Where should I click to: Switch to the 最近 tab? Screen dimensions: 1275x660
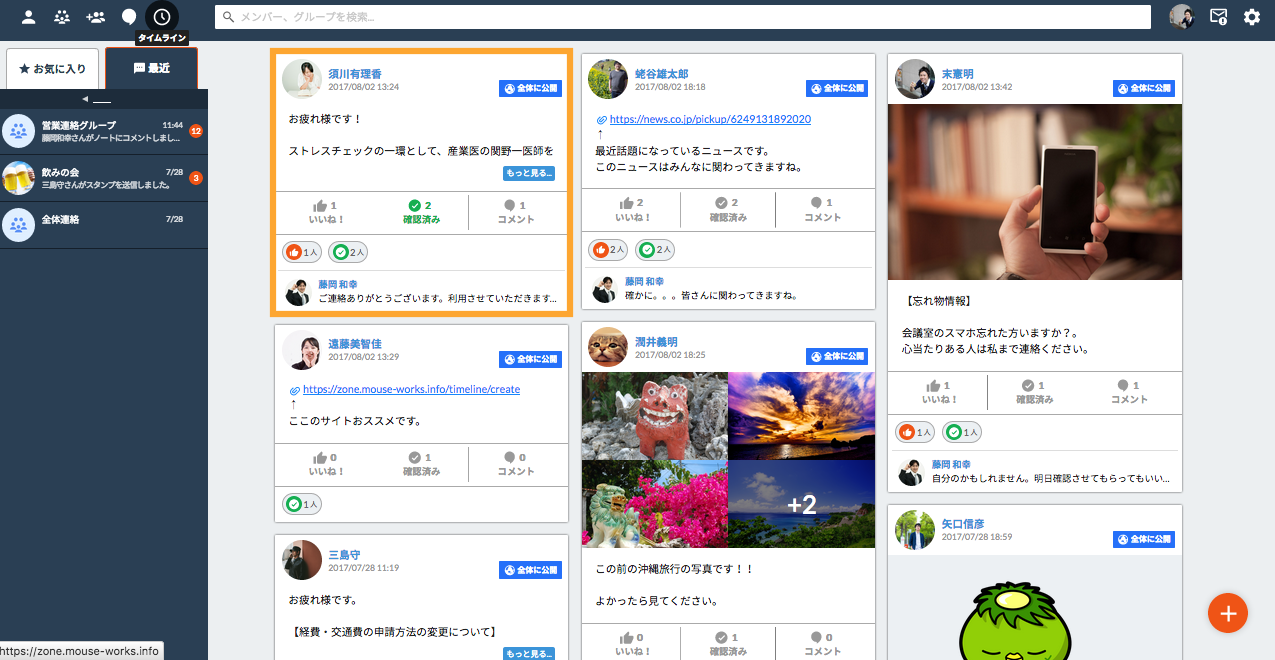pos(151,69)
